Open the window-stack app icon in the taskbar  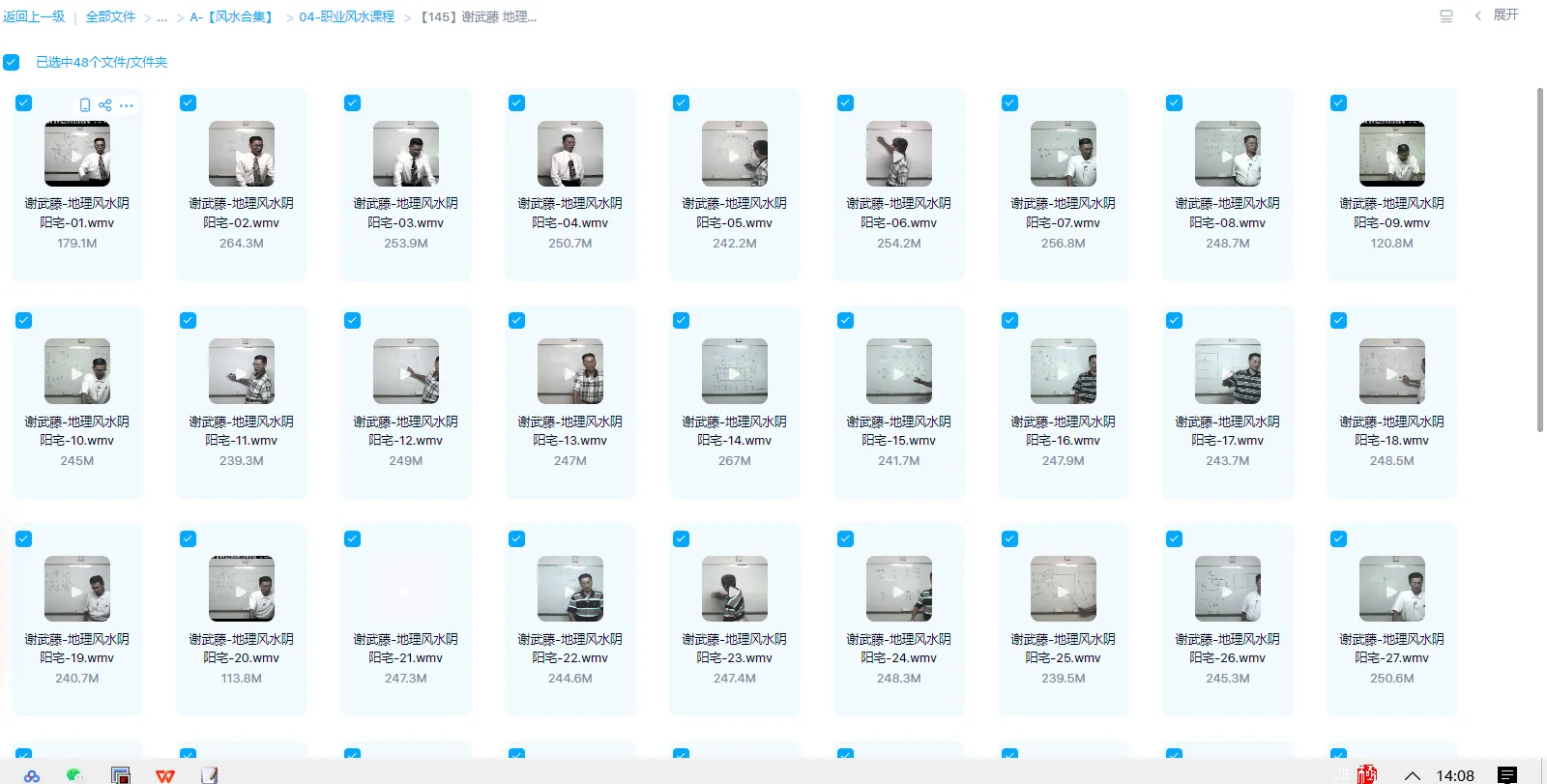(x=121, y=775)
